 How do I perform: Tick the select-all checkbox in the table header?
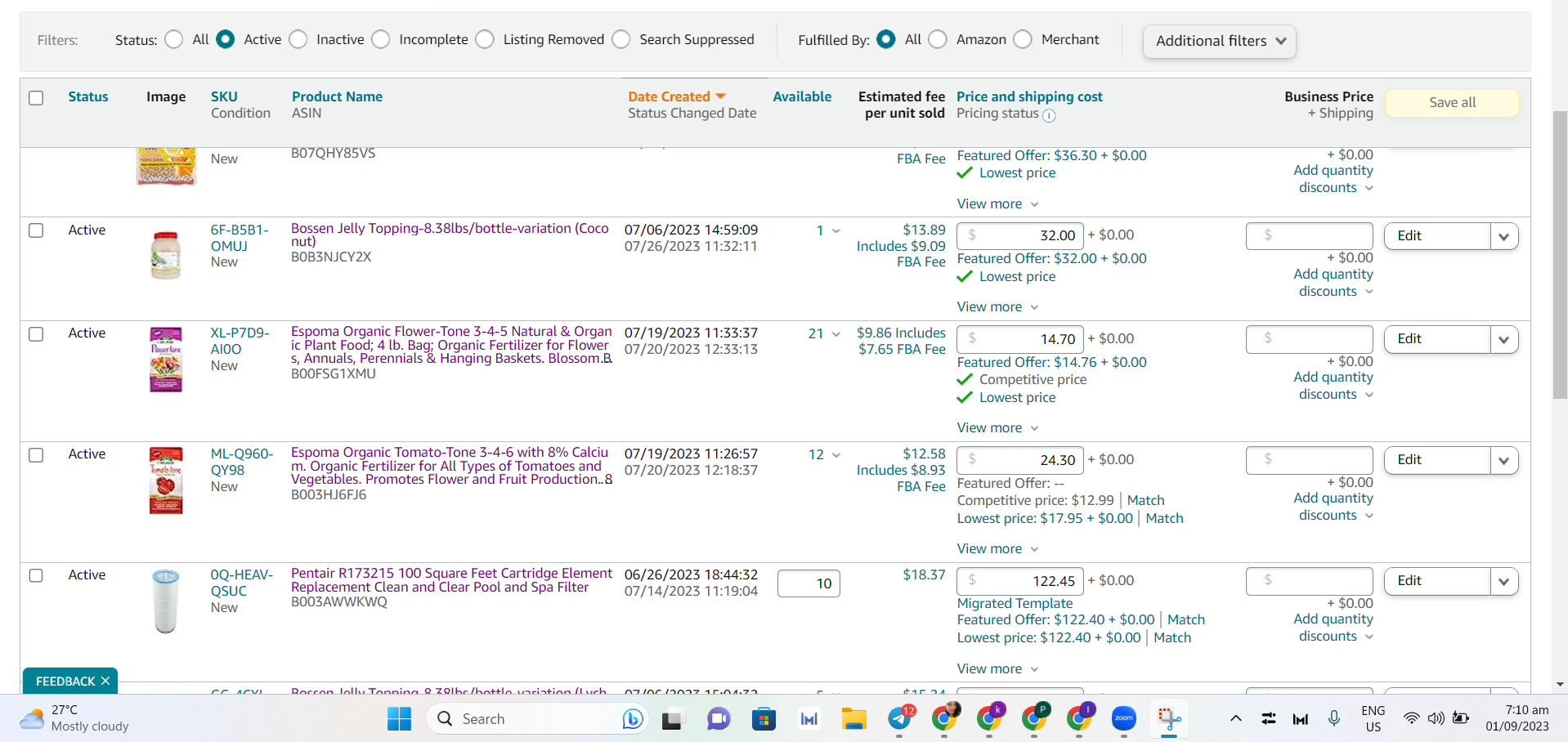36,98
